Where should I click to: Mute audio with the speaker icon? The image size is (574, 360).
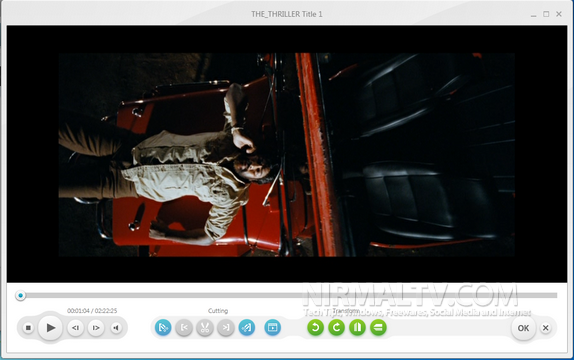116,328
